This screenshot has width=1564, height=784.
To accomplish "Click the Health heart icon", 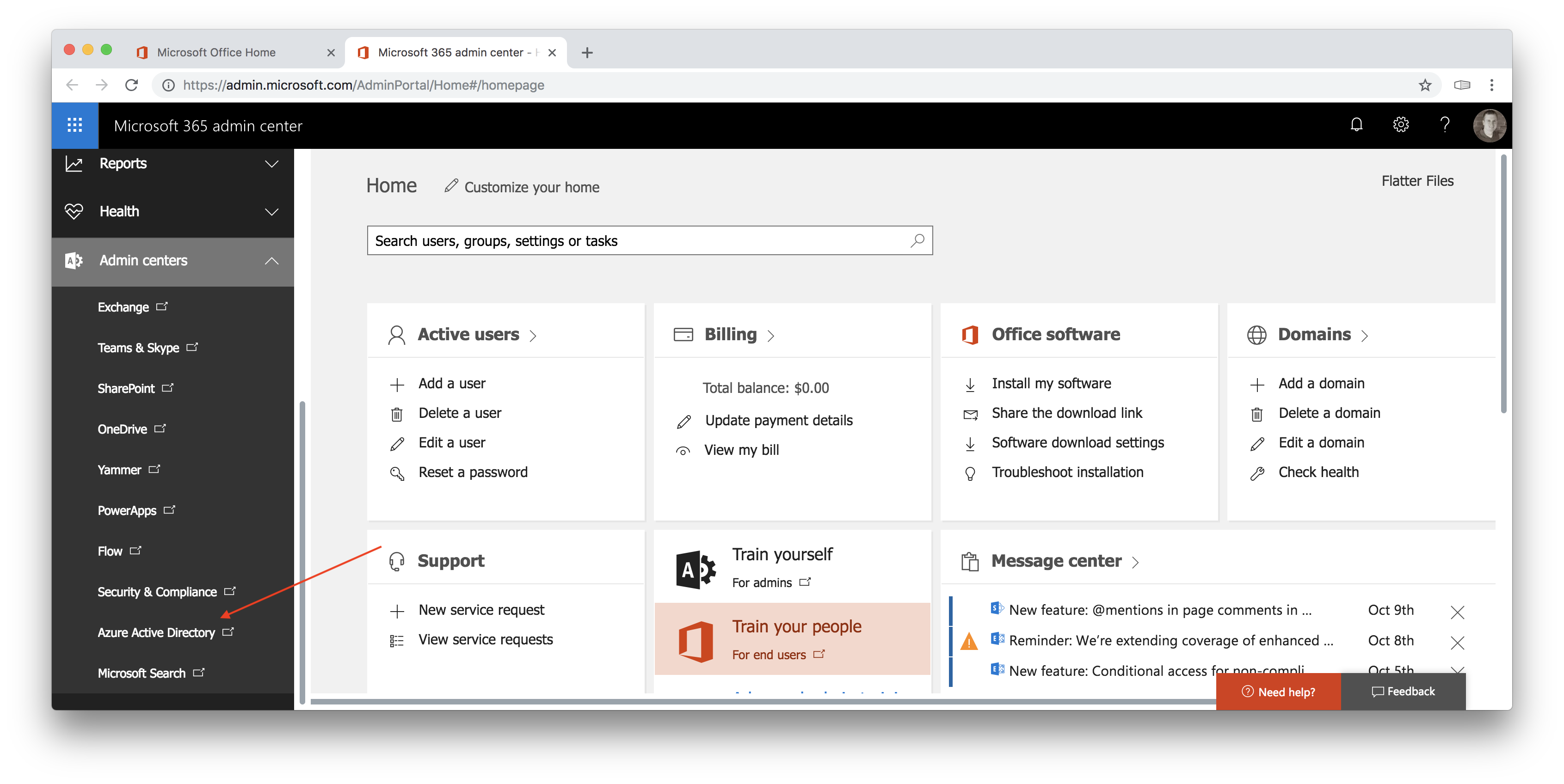I will (x=74, y=212).
